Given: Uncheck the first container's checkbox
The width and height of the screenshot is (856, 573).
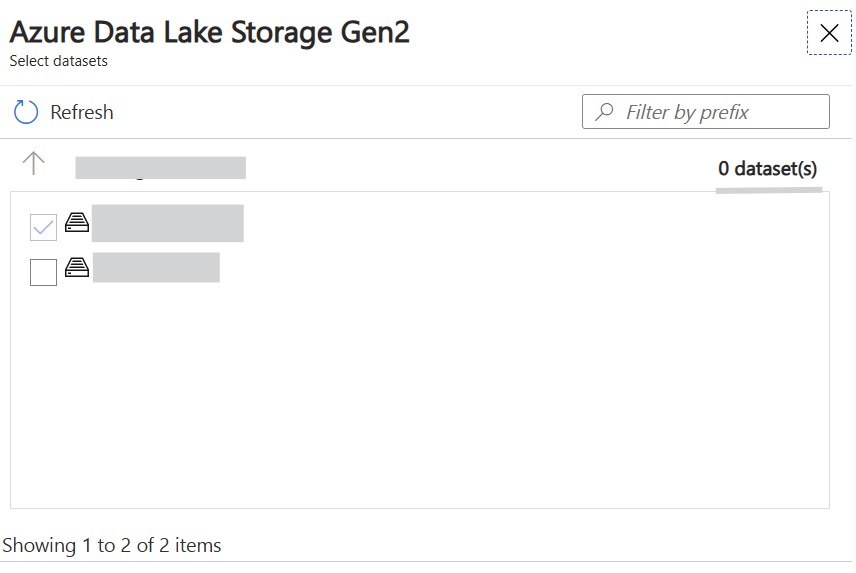Looking at the screenshot, I should 43,227.
